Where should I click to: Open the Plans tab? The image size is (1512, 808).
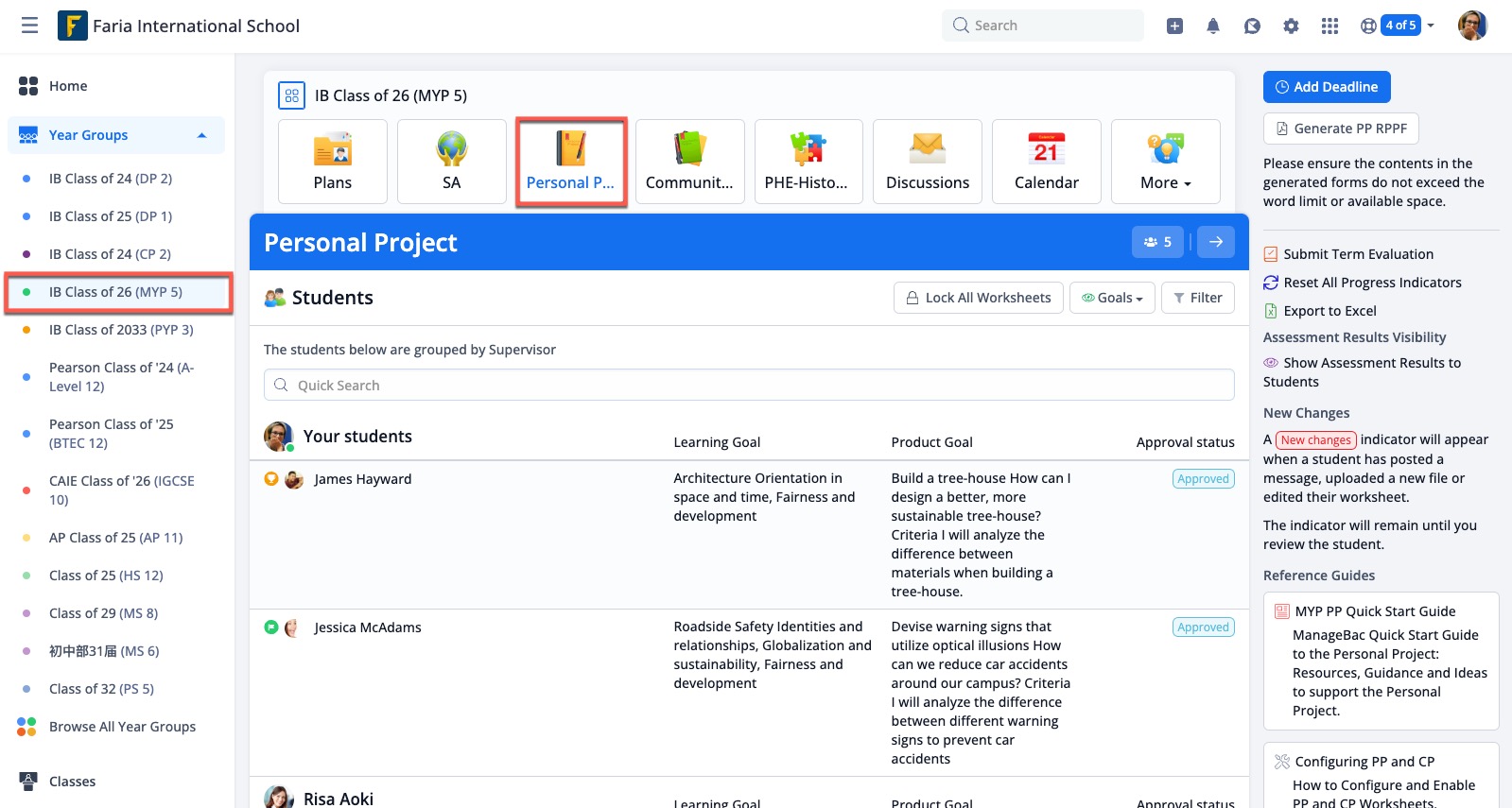pyautogui.click(x=333, y=162)
